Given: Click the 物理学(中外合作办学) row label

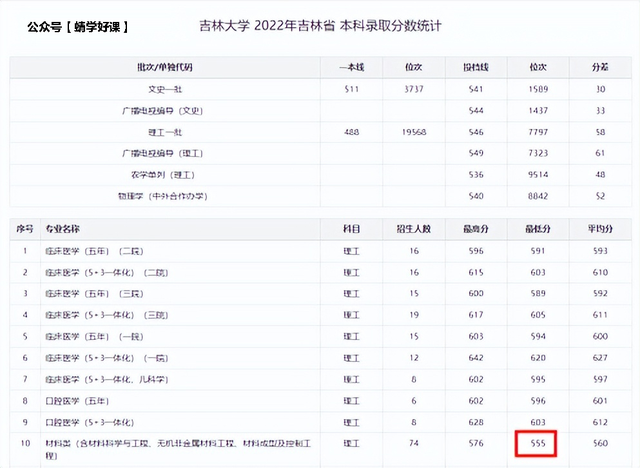Looking at the screenshot, I should [x=162, y=196].
